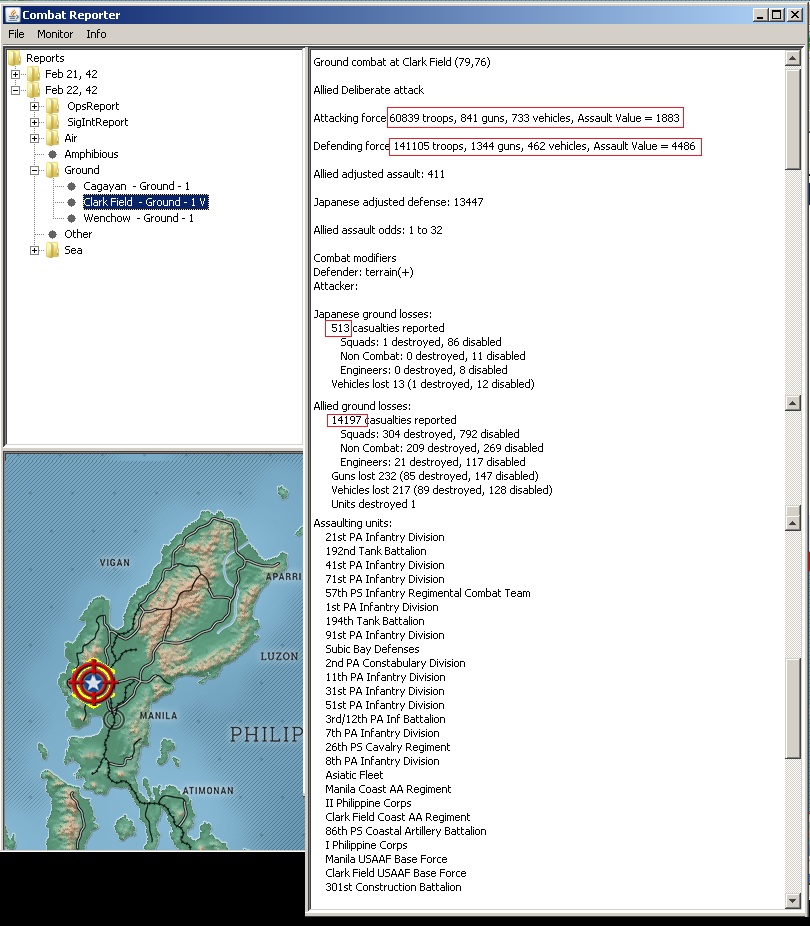810x926 pixels.
Task: Click the upper vertical scrollbar thumb
Action: (792, 120)
